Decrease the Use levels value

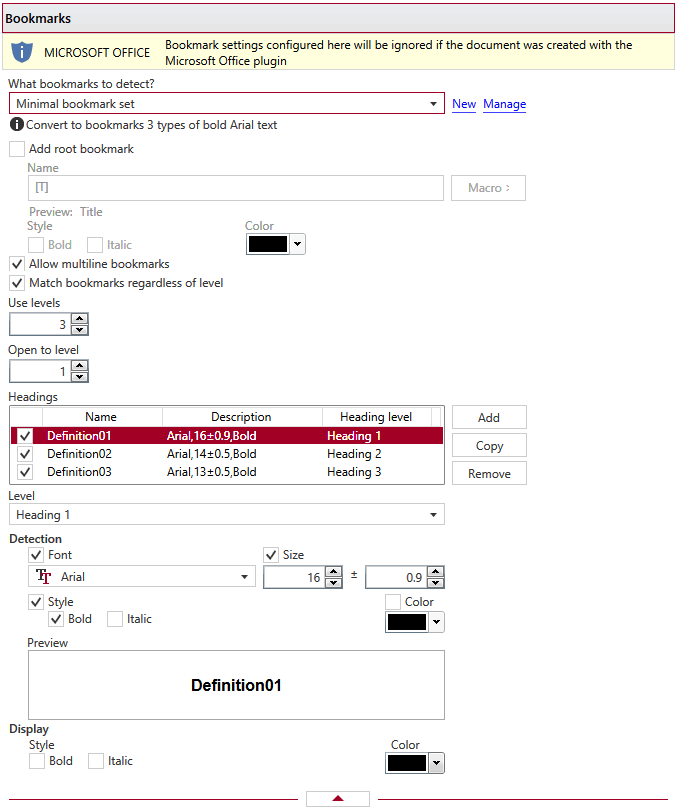[x=79, y=330]
